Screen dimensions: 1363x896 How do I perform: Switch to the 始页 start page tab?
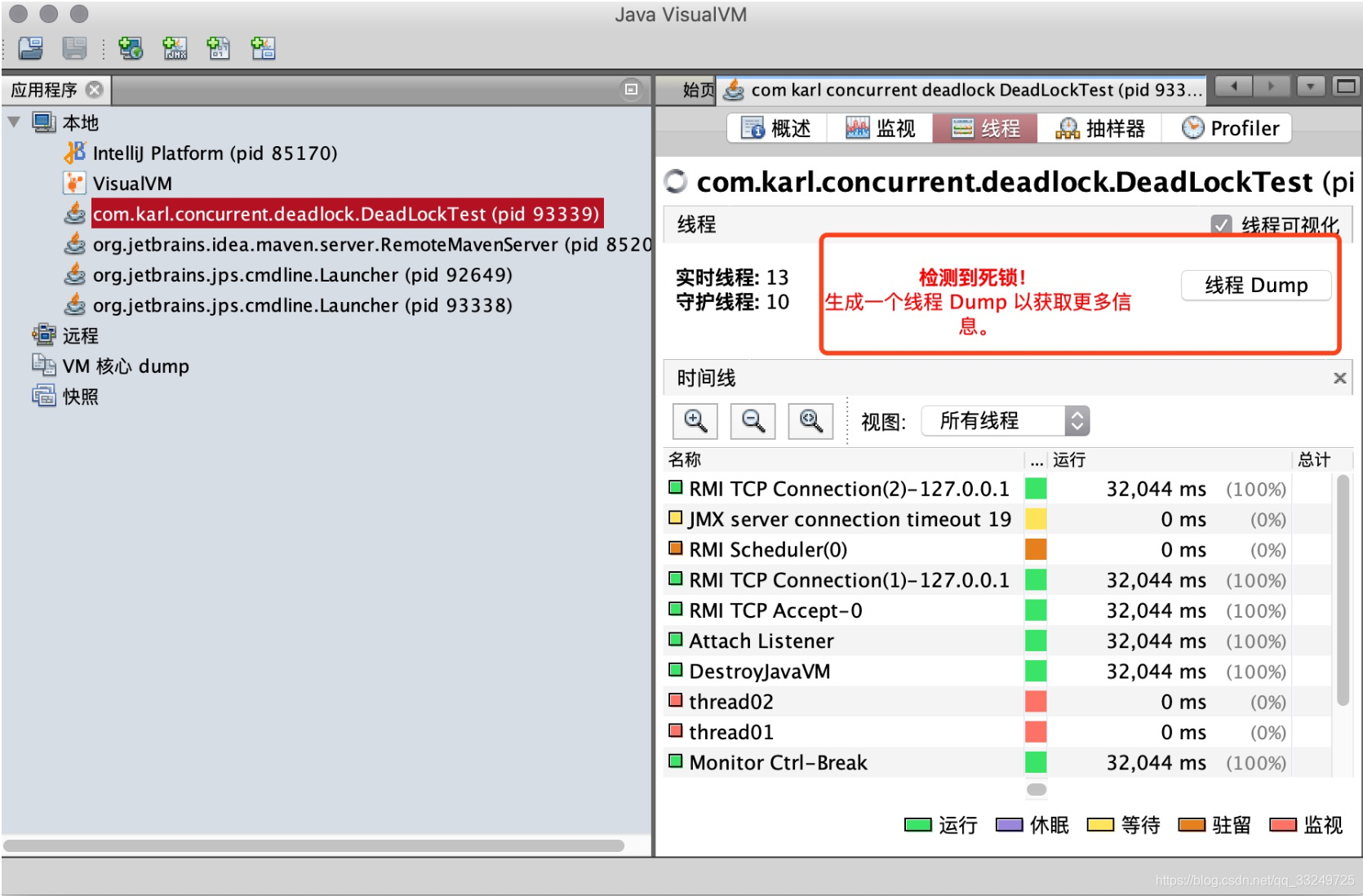tap(698, 90)
